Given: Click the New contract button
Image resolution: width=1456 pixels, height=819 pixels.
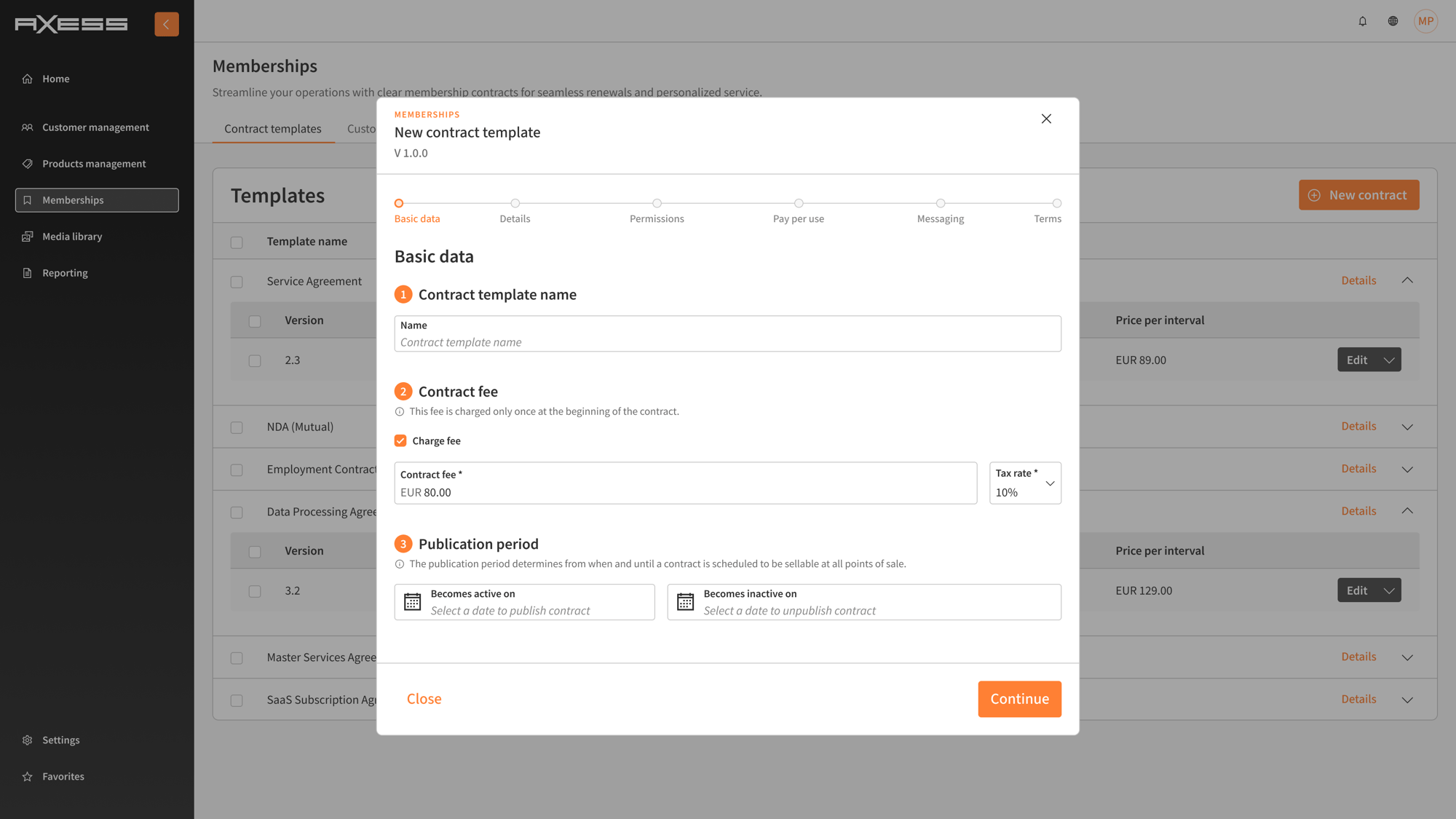Looking at the screenshot, I should (x=1358, y=194).
